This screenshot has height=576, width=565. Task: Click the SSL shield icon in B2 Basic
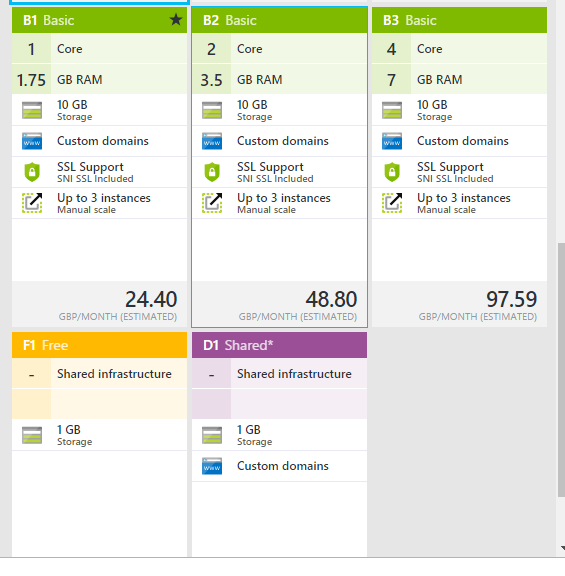(x=212, y=172)
